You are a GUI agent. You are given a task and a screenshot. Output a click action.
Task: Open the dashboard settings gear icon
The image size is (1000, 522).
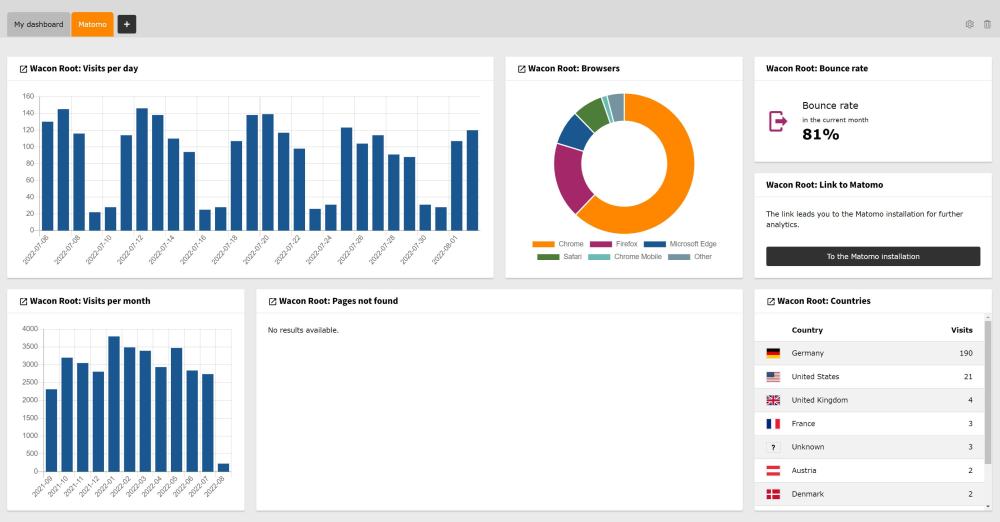[x=969, y=24]
